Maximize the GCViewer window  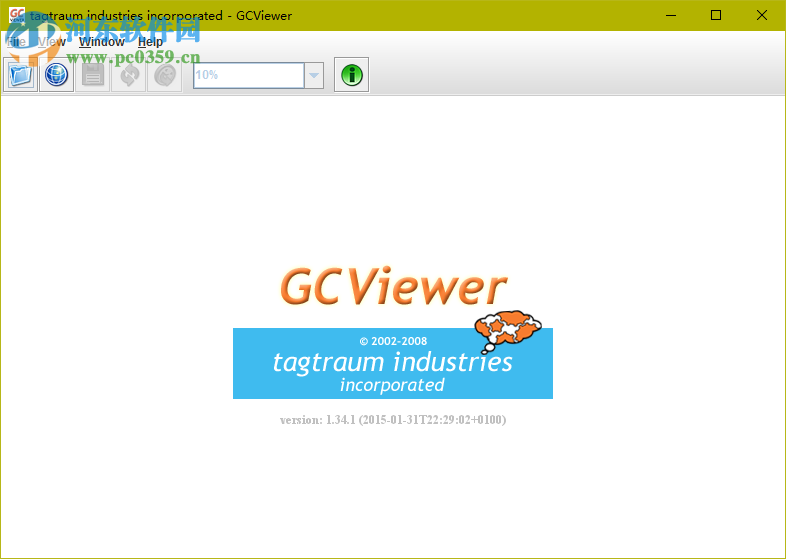(716, 16)
